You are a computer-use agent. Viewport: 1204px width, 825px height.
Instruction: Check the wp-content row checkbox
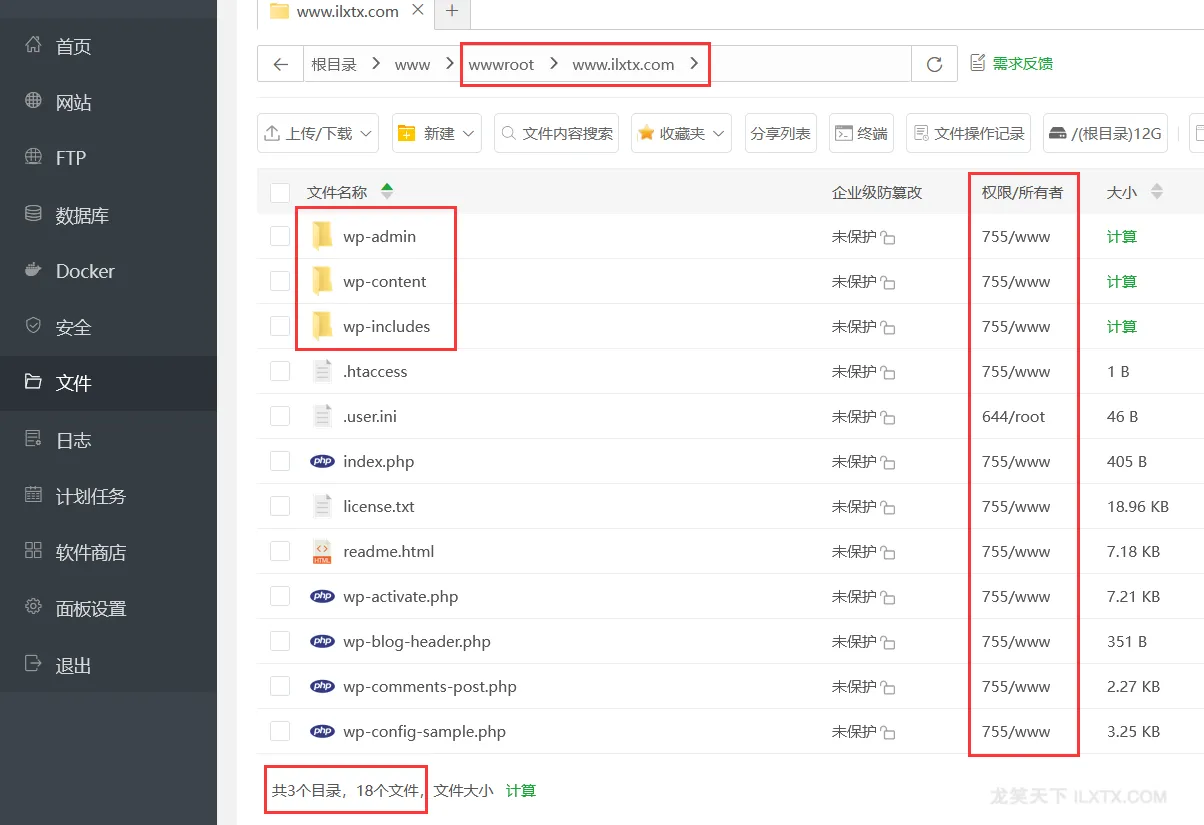(280, 281)
